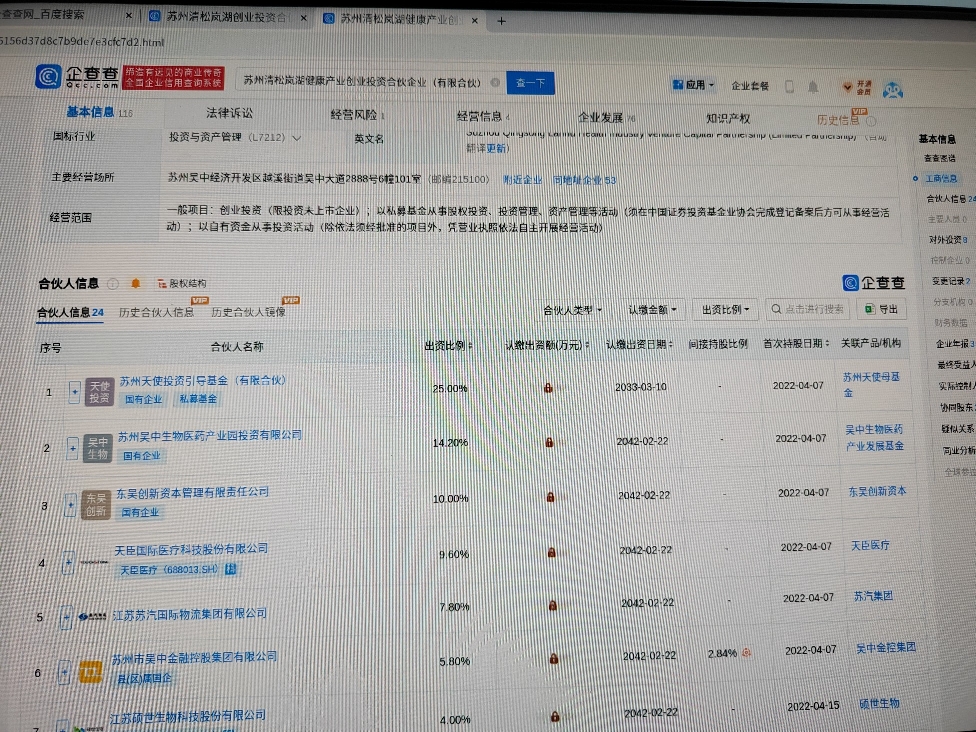Click lock icon in 10.00% row
This screenshot has width=976, height=732.
pos(550,497)
